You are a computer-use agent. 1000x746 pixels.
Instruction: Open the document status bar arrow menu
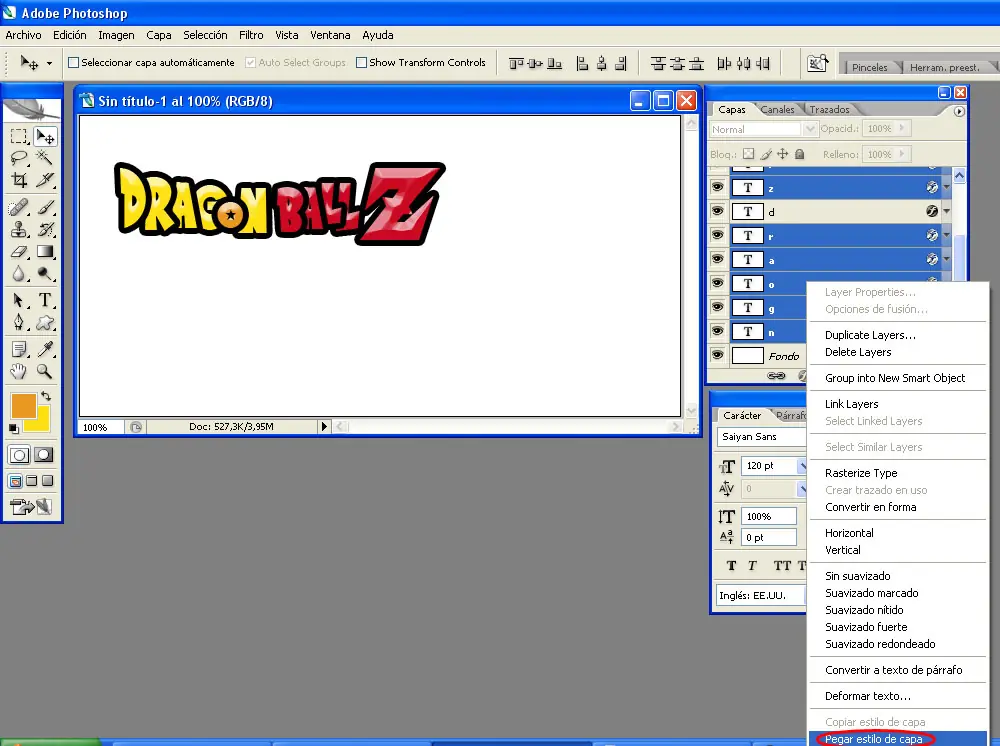[x=324, y=427]
